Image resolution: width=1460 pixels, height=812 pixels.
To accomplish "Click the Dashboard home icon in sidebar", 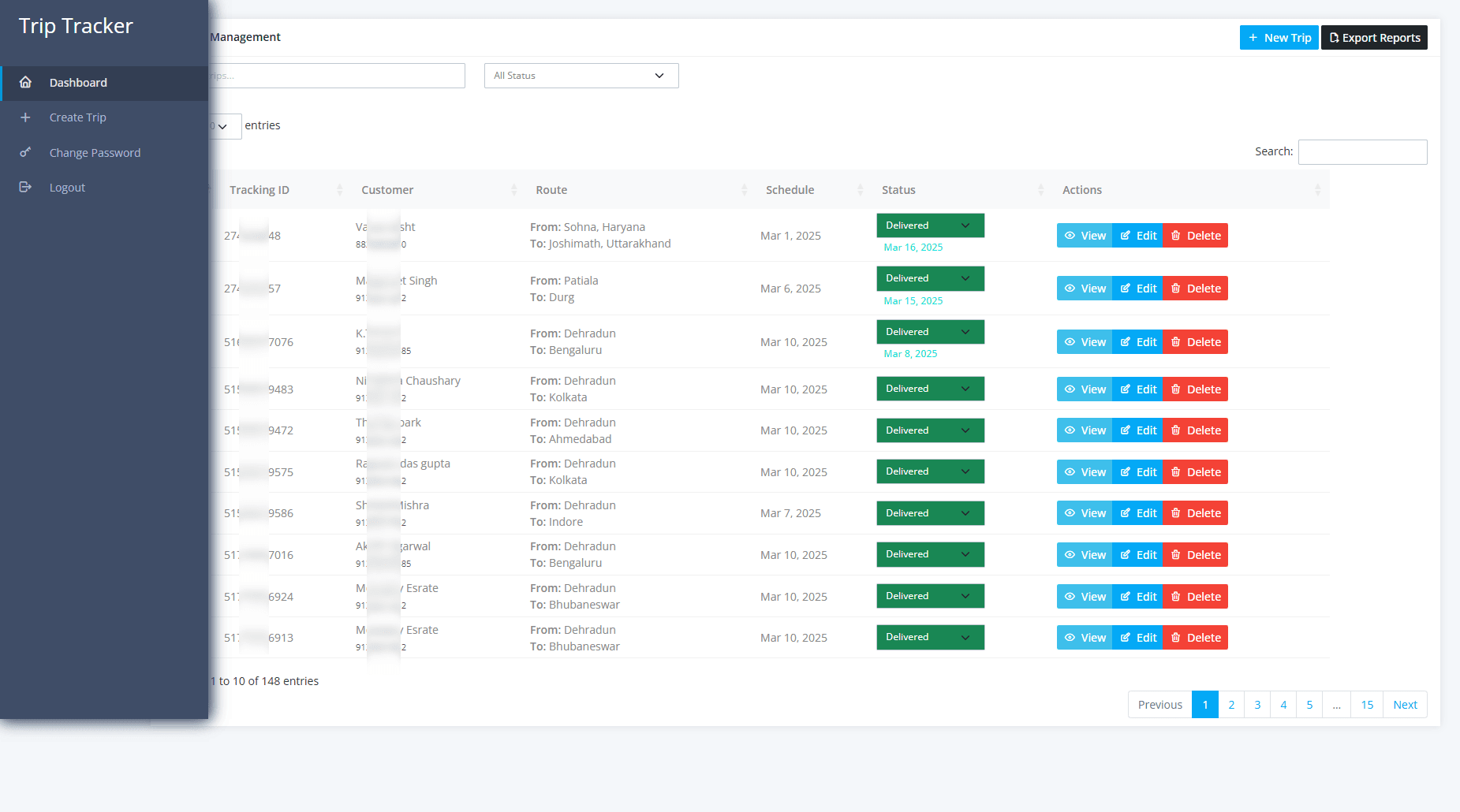I will point(25,83).
